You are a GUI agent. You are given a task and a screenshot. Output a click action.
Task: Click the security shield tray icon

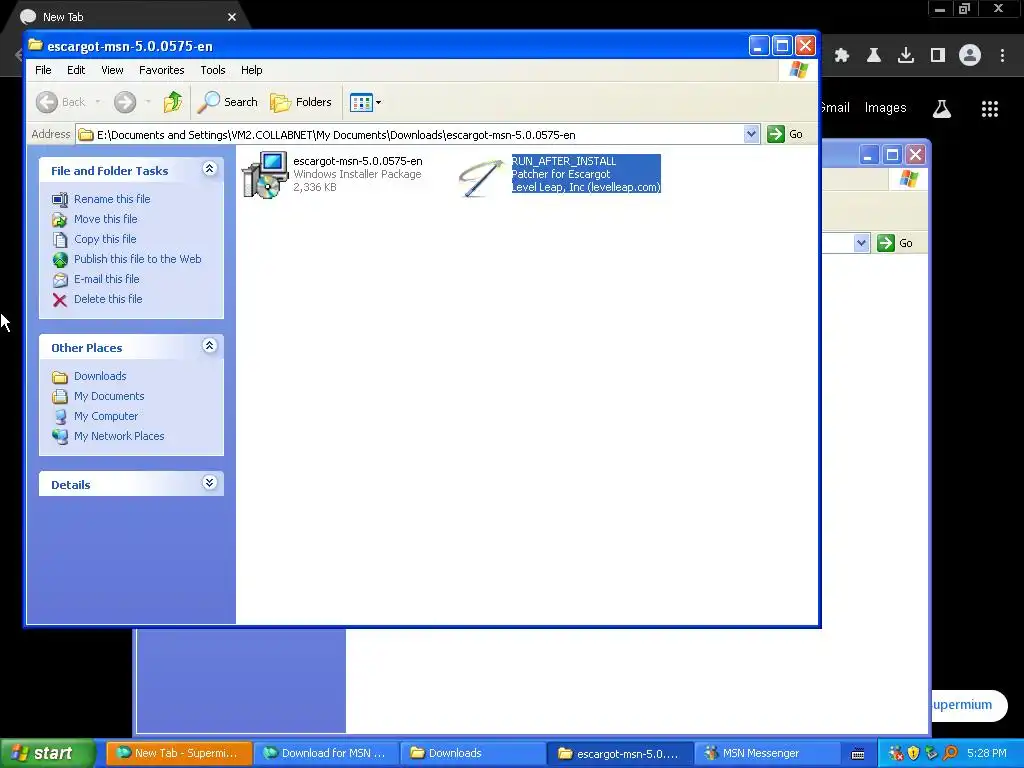(914, 754)
